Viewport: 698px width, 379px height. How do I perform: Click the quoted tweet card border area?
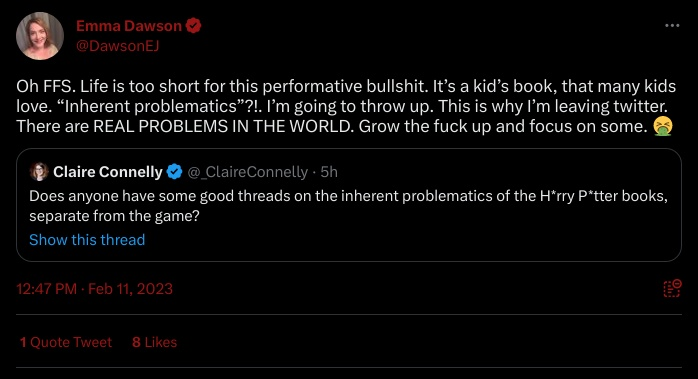pos(349,205)
